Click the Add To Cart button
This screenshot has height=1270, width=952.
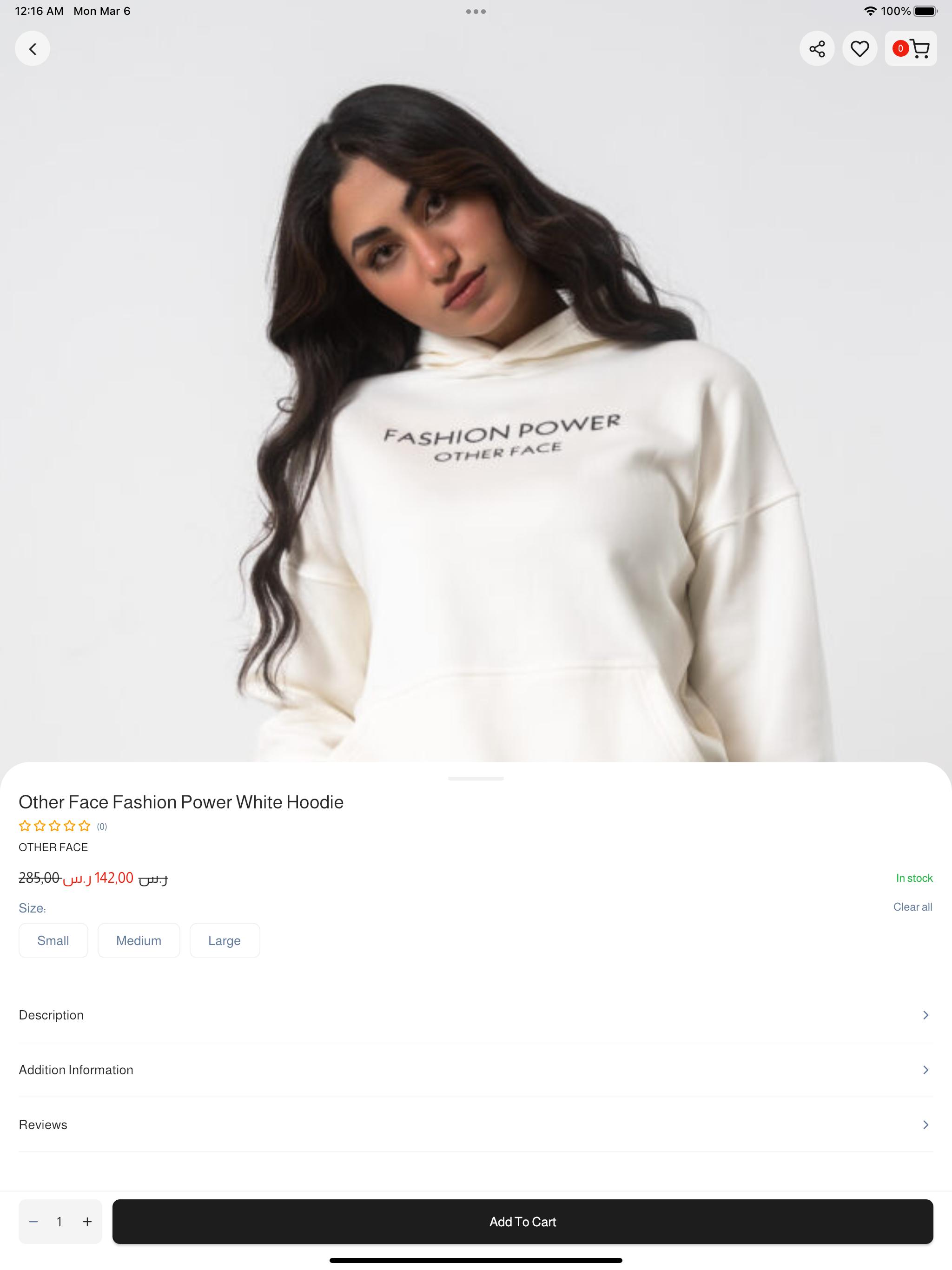[522, 1222]
